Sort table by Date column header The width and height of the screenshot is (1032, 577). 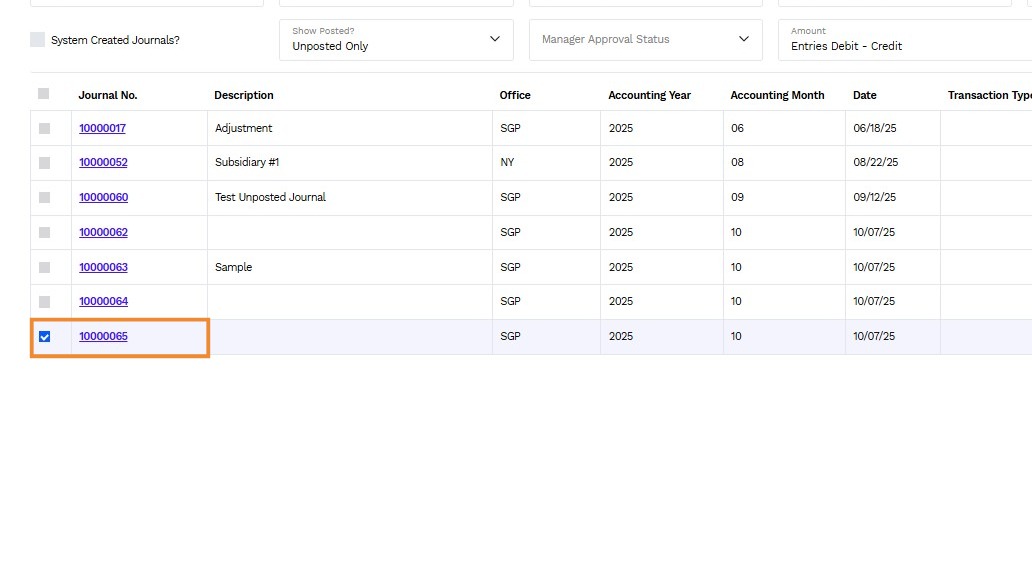tap(864, 95)
